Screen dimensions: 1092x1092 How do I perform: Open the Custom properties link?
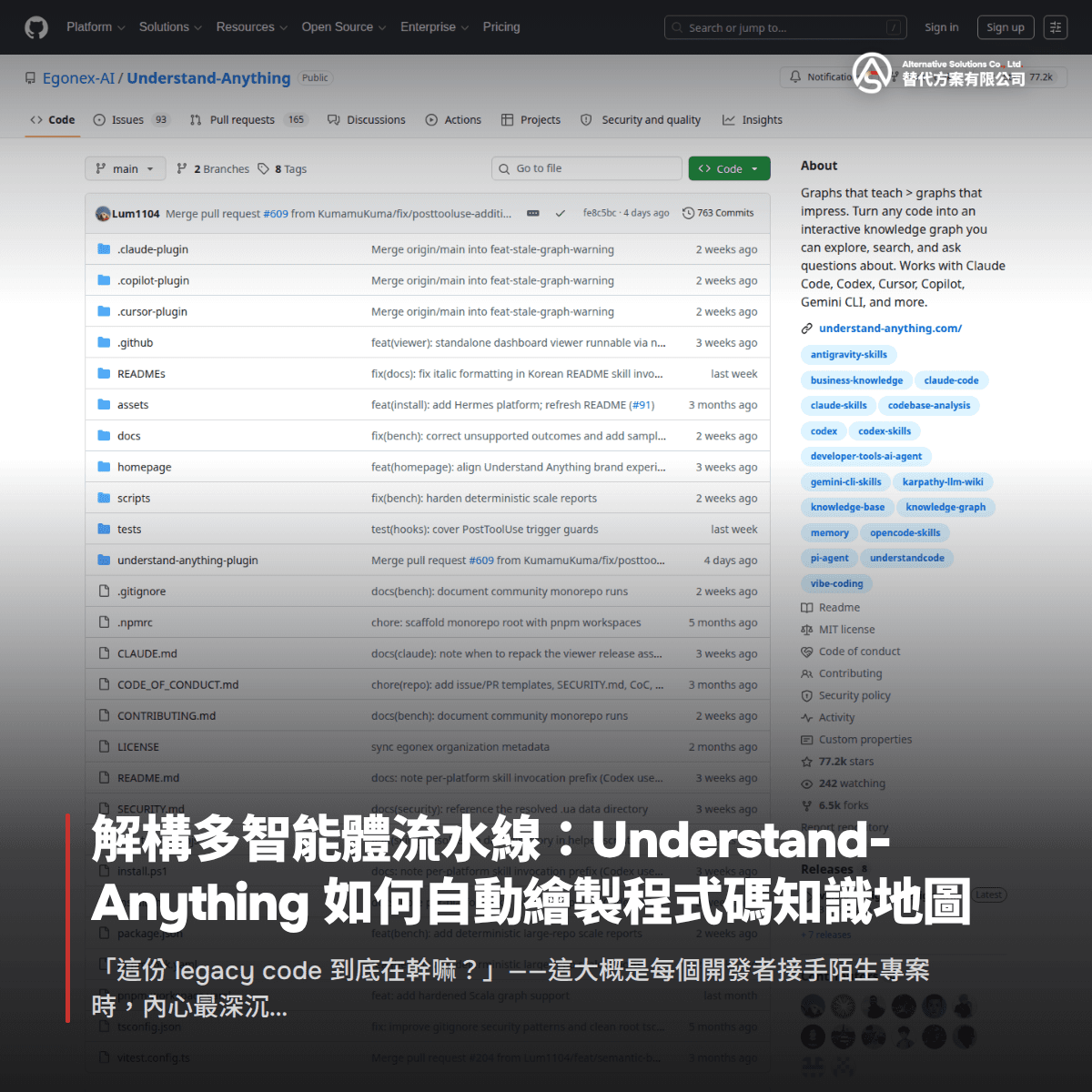[856, 740]
